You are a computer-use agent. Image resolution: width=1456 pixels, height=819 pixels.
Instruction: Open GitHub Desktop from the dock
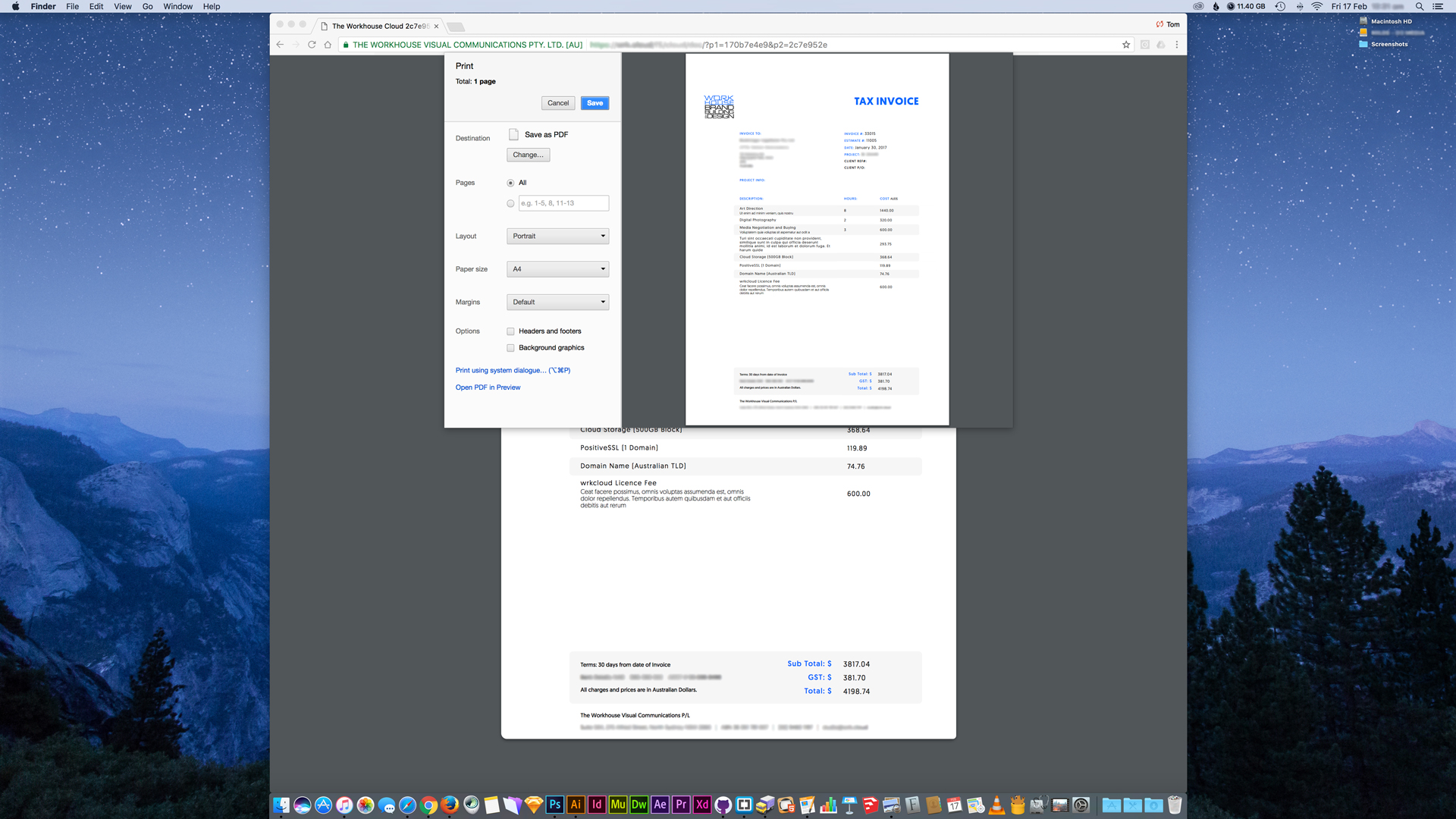coord(723,805)
